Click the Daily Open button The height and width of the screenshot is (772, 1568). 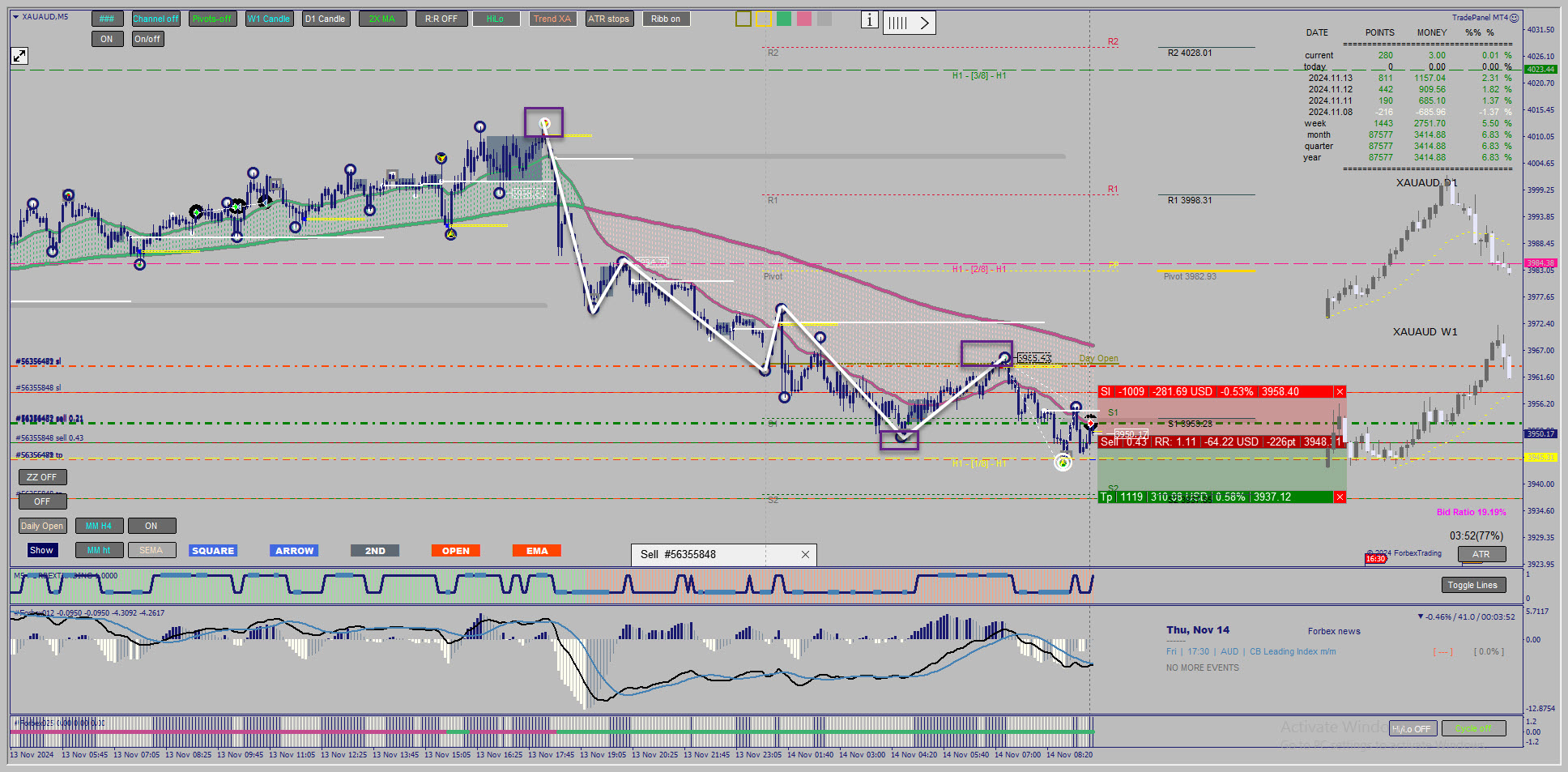click(42, 526)
